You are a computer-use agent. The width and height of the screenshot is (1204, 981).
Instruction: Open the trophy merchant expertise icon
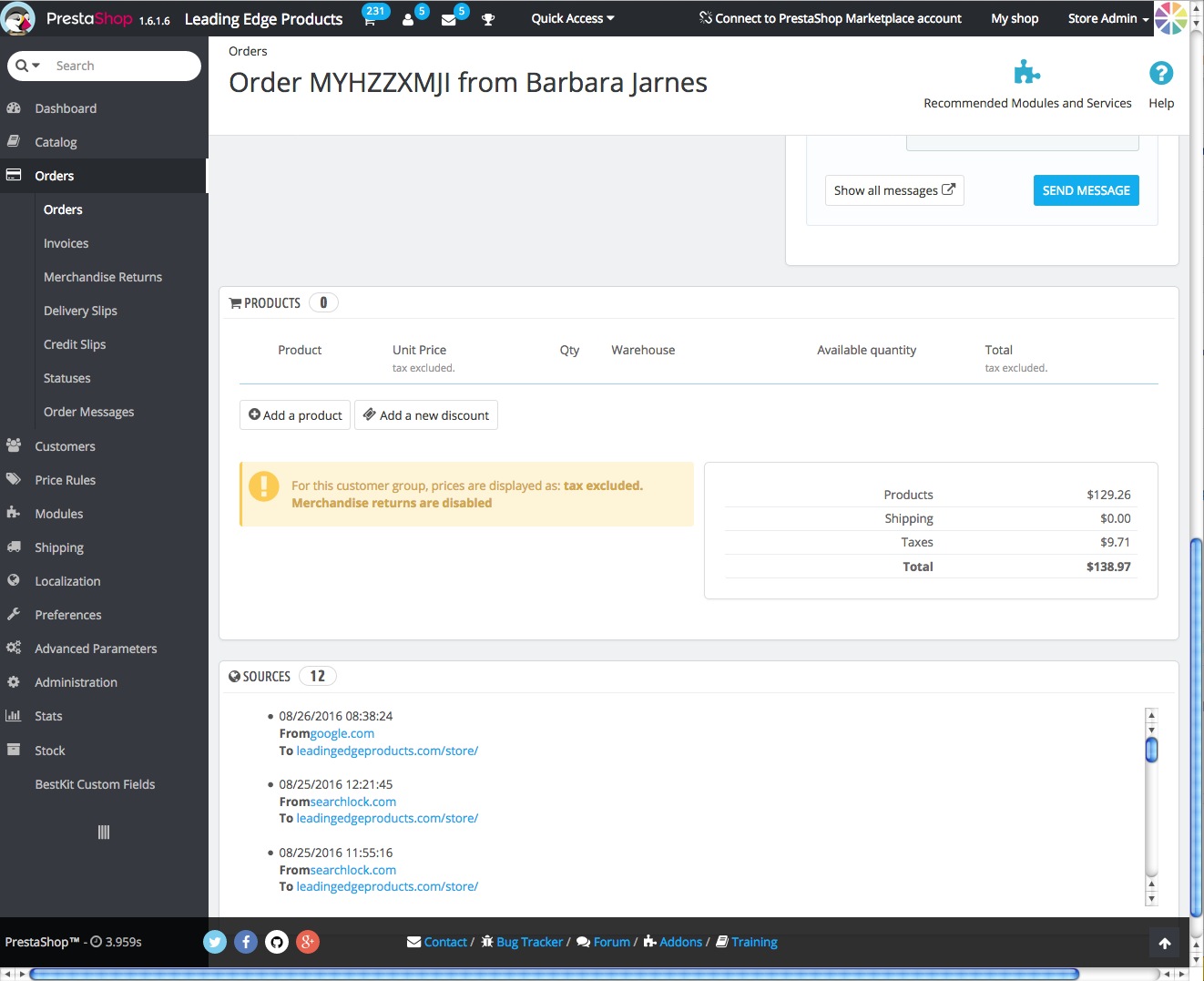[x=488, y=19]
